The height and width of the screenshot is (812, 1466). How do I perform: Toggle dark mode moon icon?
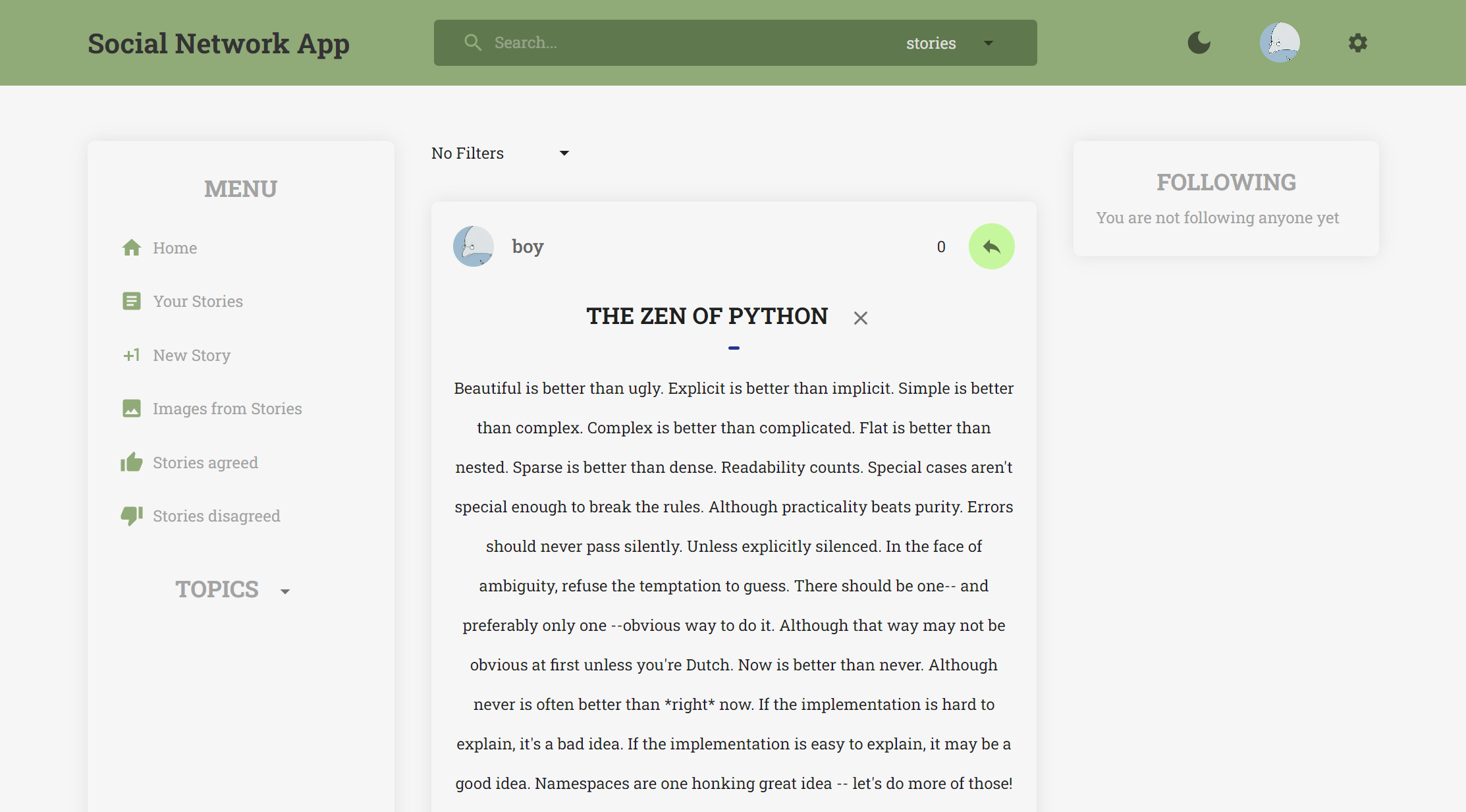(x=1199, y=42)
